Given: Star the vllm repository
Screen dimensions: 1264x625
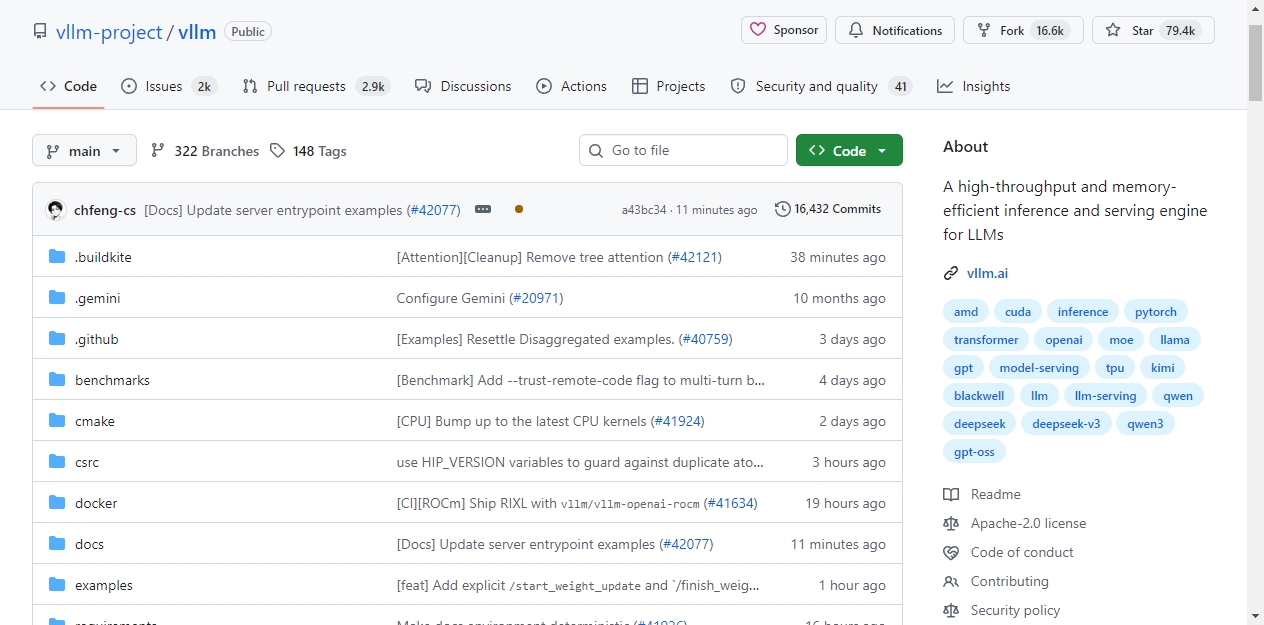Looking at the screenshot, I should pos(1153,30).
